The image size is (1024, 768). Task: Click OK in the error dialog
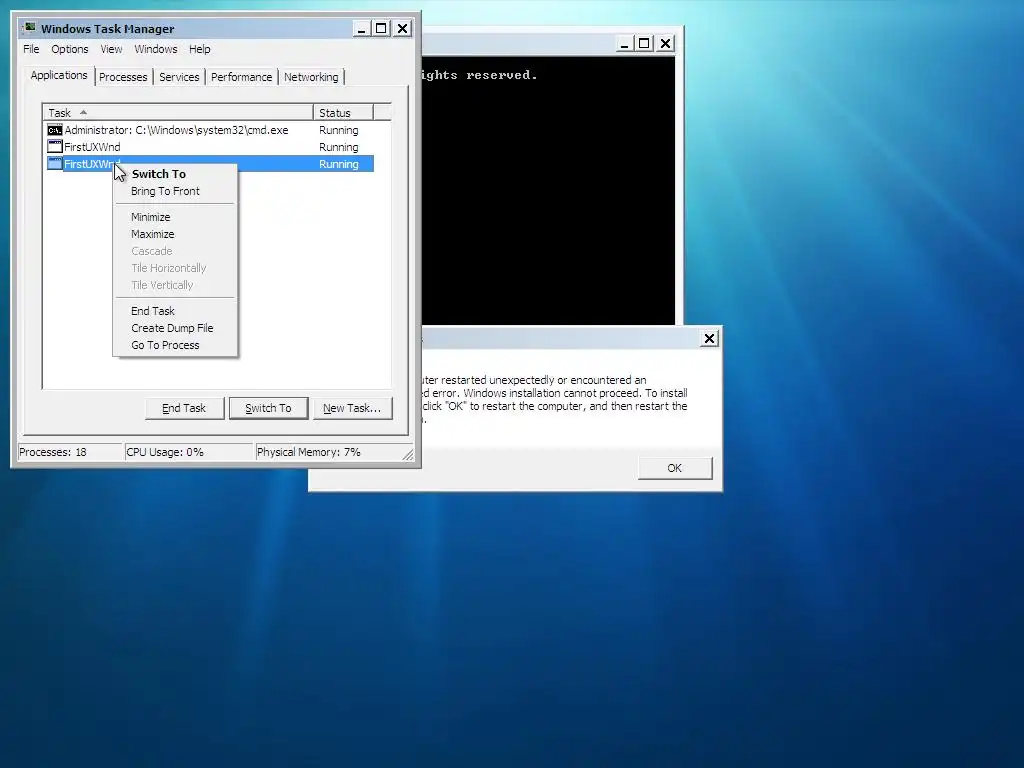click(x=675, y=468)
